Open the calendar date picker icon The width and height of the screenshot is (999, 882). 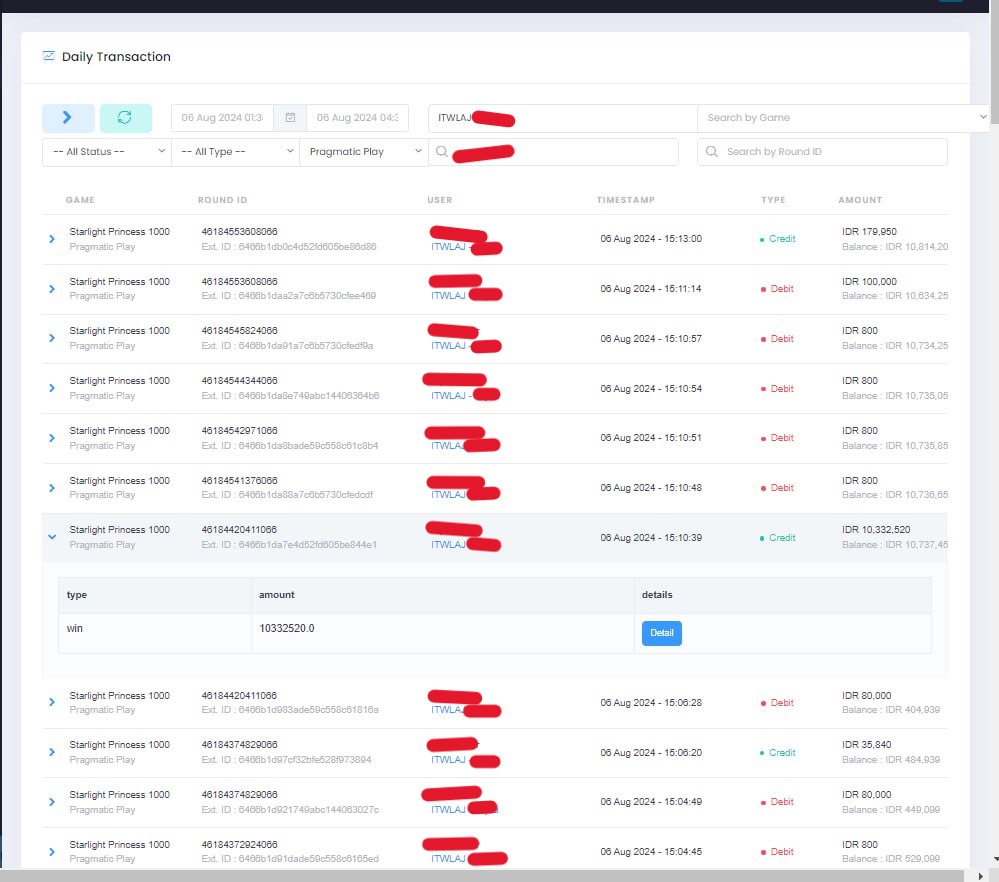[x=290, y=118]
